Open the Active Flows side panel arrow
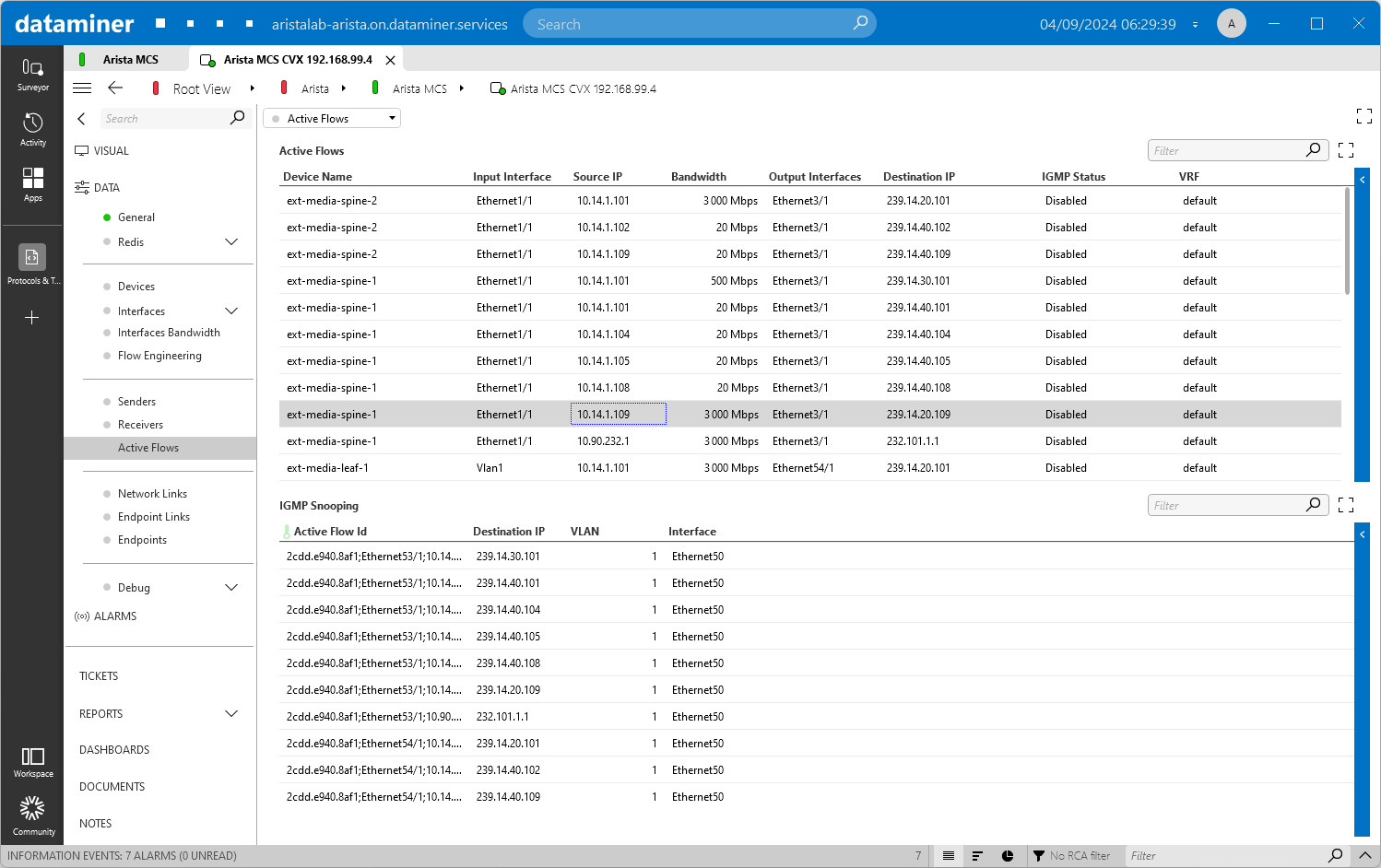1381x868 pixels. pos(1362,180)
